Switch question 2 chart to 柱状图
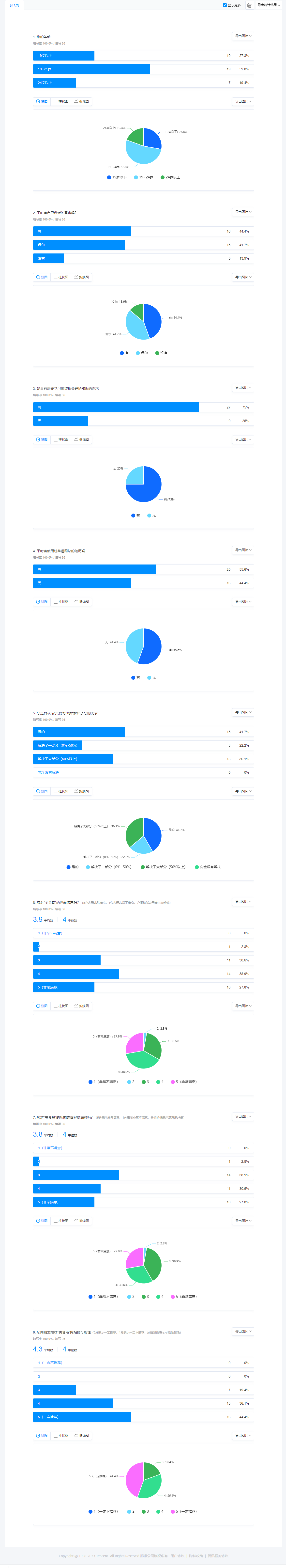The width and height of the screenshot is (286, 1568). 61,277
